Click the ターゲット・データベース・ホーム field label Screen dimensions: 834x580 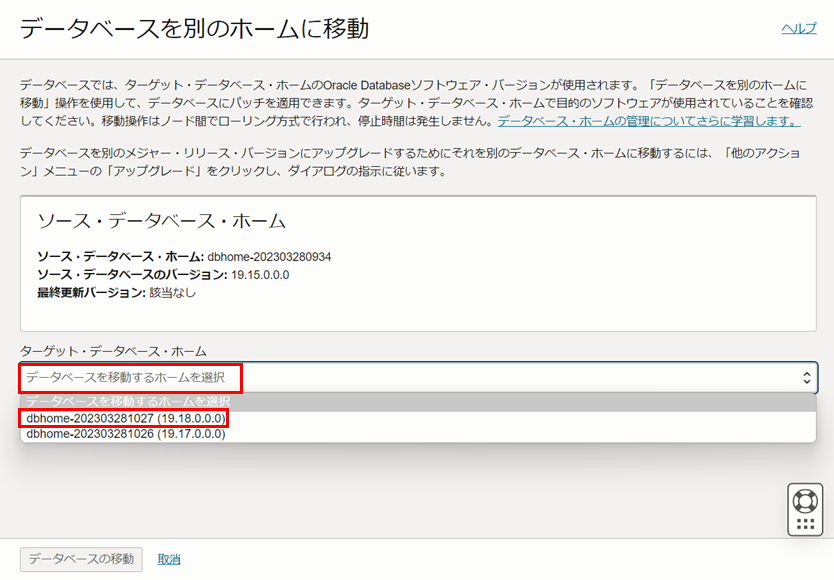(113, 351)
